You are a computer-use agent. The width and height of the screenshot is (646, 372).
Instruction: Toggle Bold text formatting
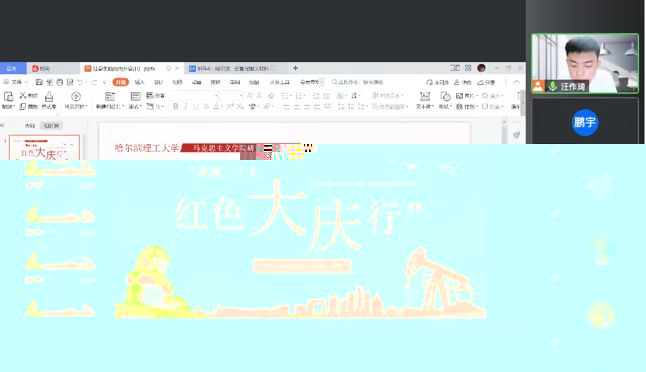coord(176,107)
